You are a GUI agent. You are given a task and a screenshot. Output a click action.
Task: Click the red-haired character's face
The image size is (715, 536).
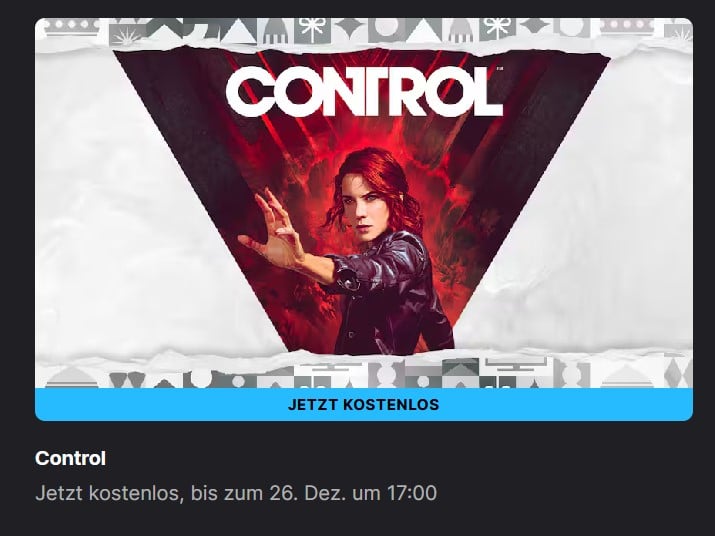(x=368, y=208)
